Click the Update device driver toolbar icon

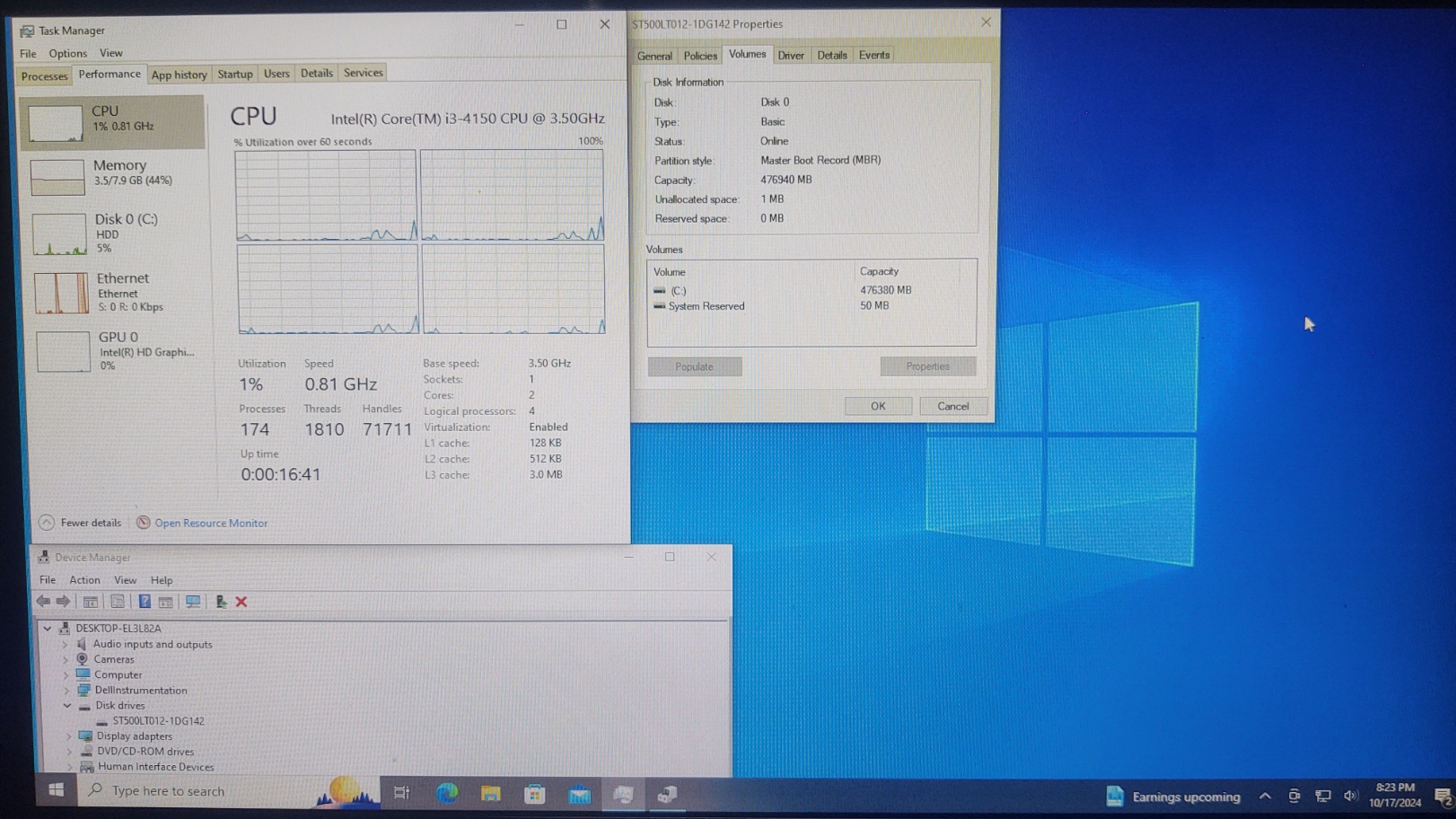coord(220,602)
